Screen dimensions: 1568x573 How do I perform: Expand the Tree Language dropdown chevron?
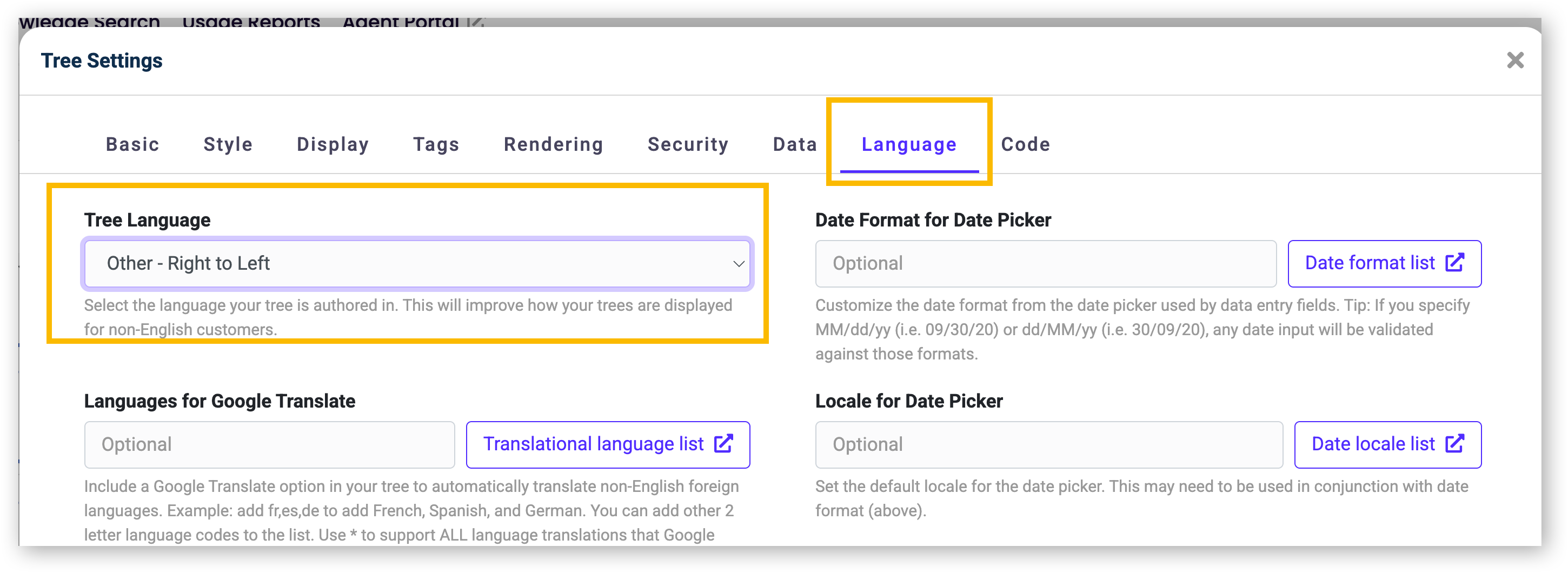click(739, 264)
